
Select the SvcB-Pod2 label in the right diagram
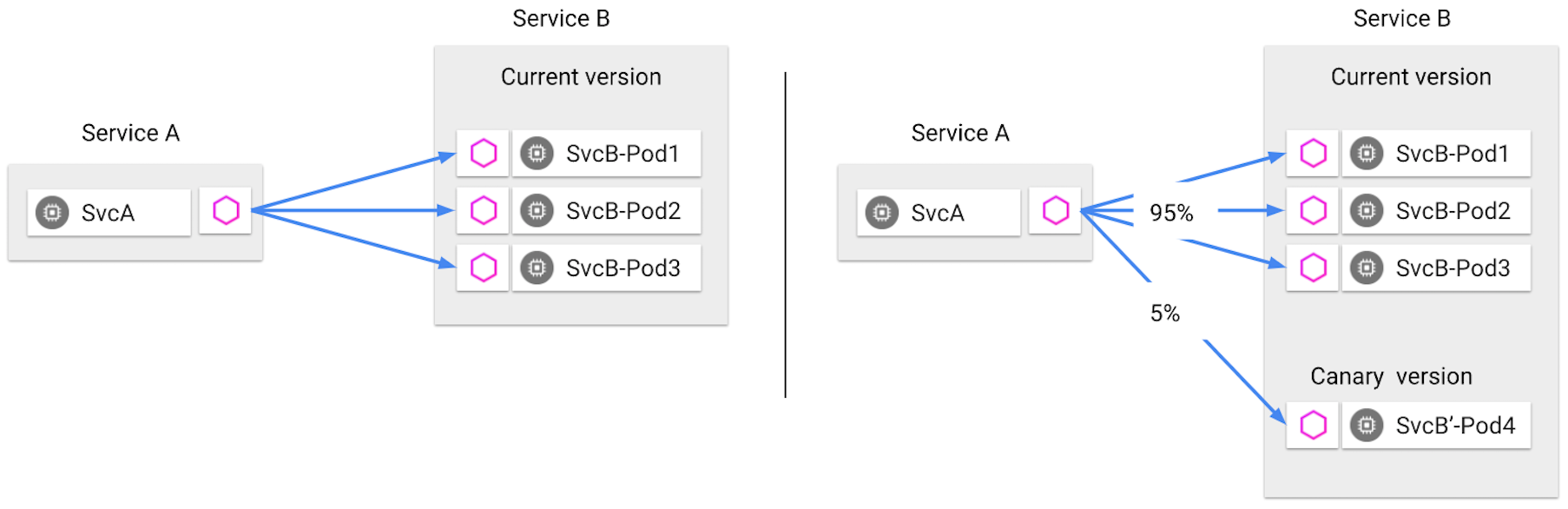[x=1453, y=211]
